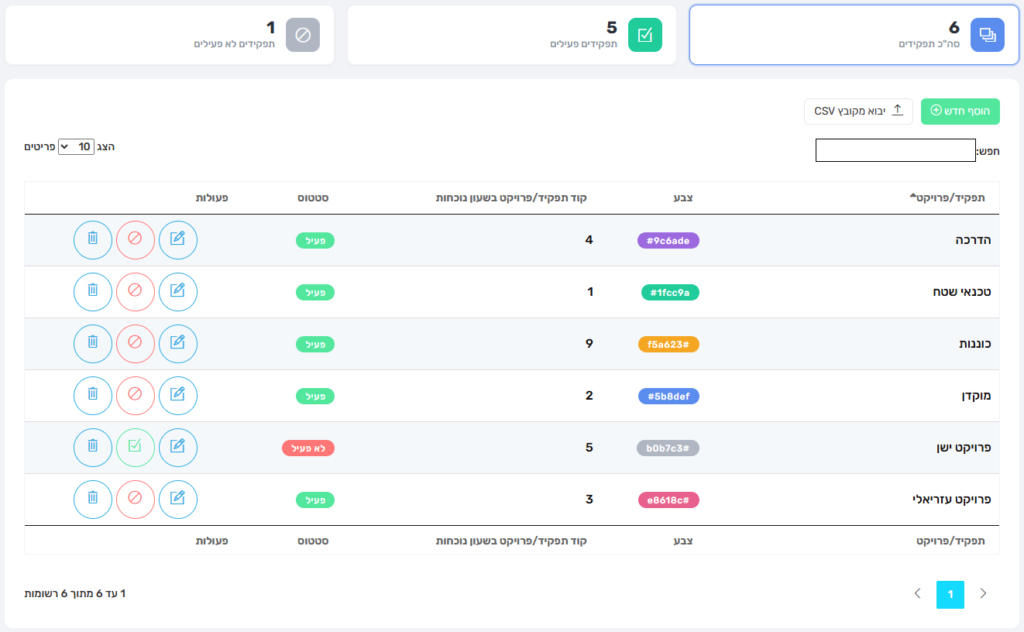Screen dimensions: 1024x632
Task: Focus the חפש search input field
Action: click(895, 150)
